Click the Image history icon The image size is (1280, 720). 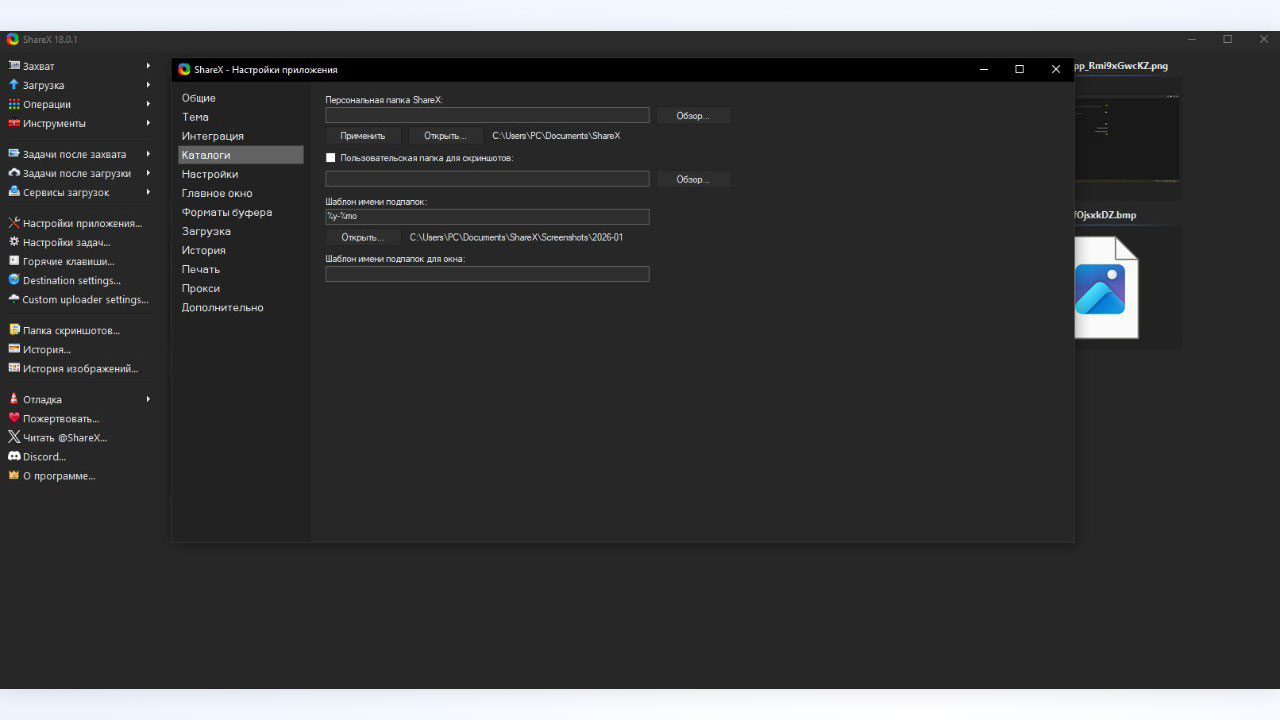[x=14, y=368]
